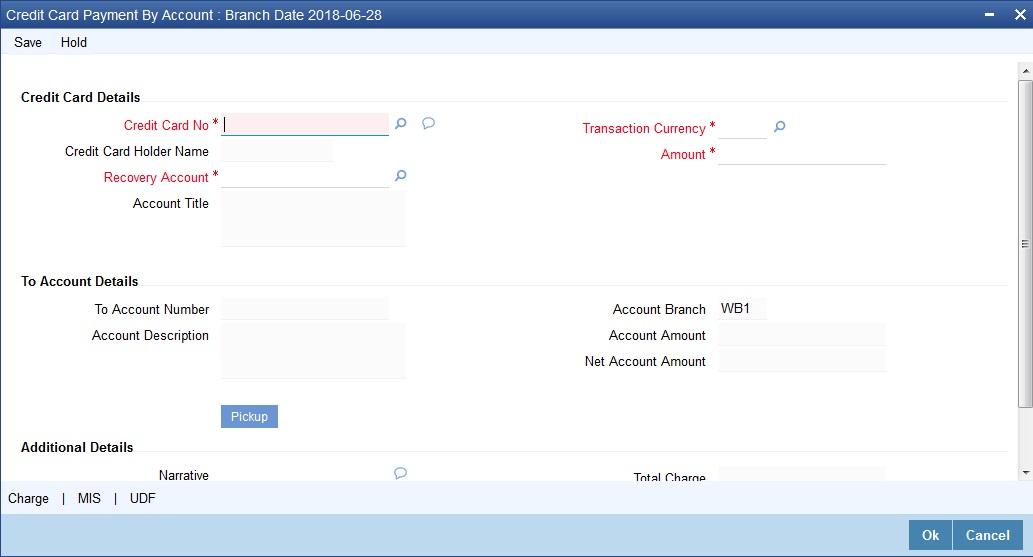Open Recovery Account lookup search icon
Image resolution: width=1033 pixels, height=557 pixels.
click(x=401, y=175)
